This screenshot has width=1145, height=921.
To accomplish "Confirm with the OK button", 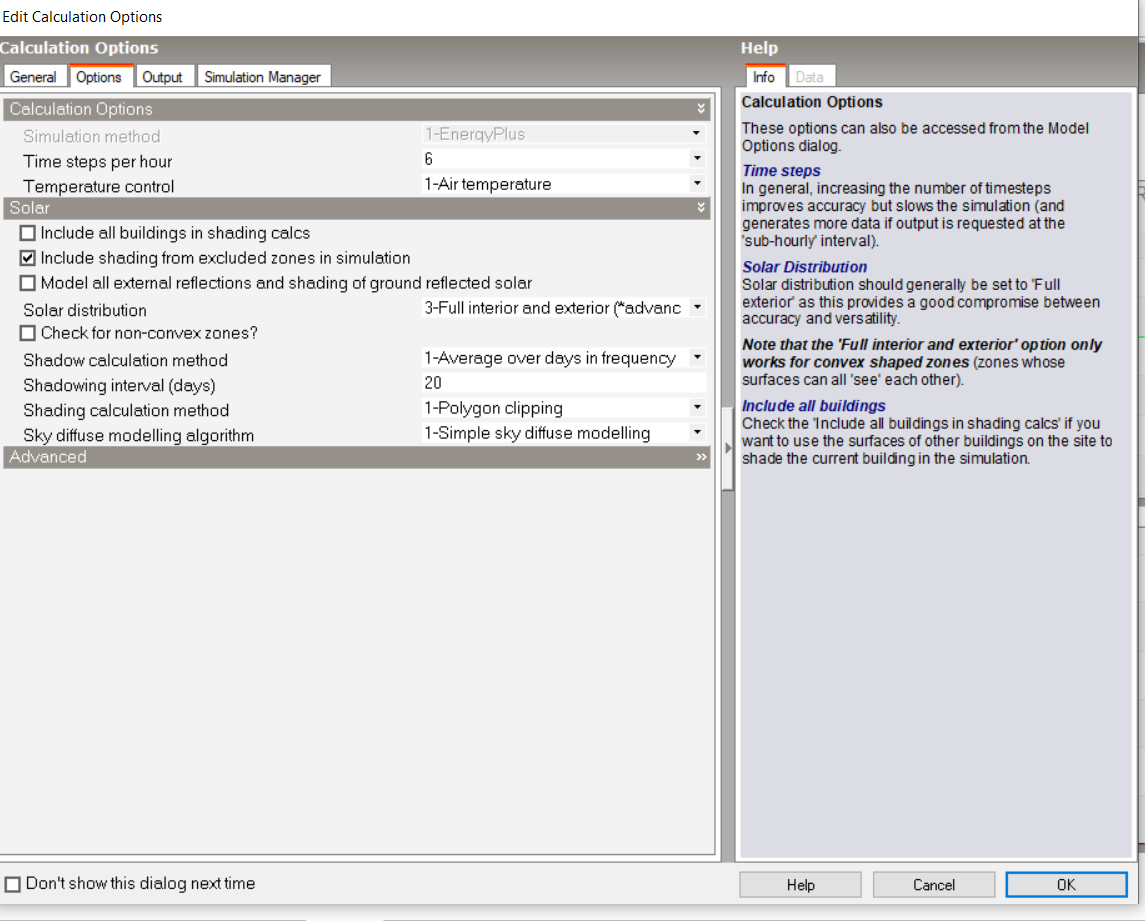I will (1066, 884).
